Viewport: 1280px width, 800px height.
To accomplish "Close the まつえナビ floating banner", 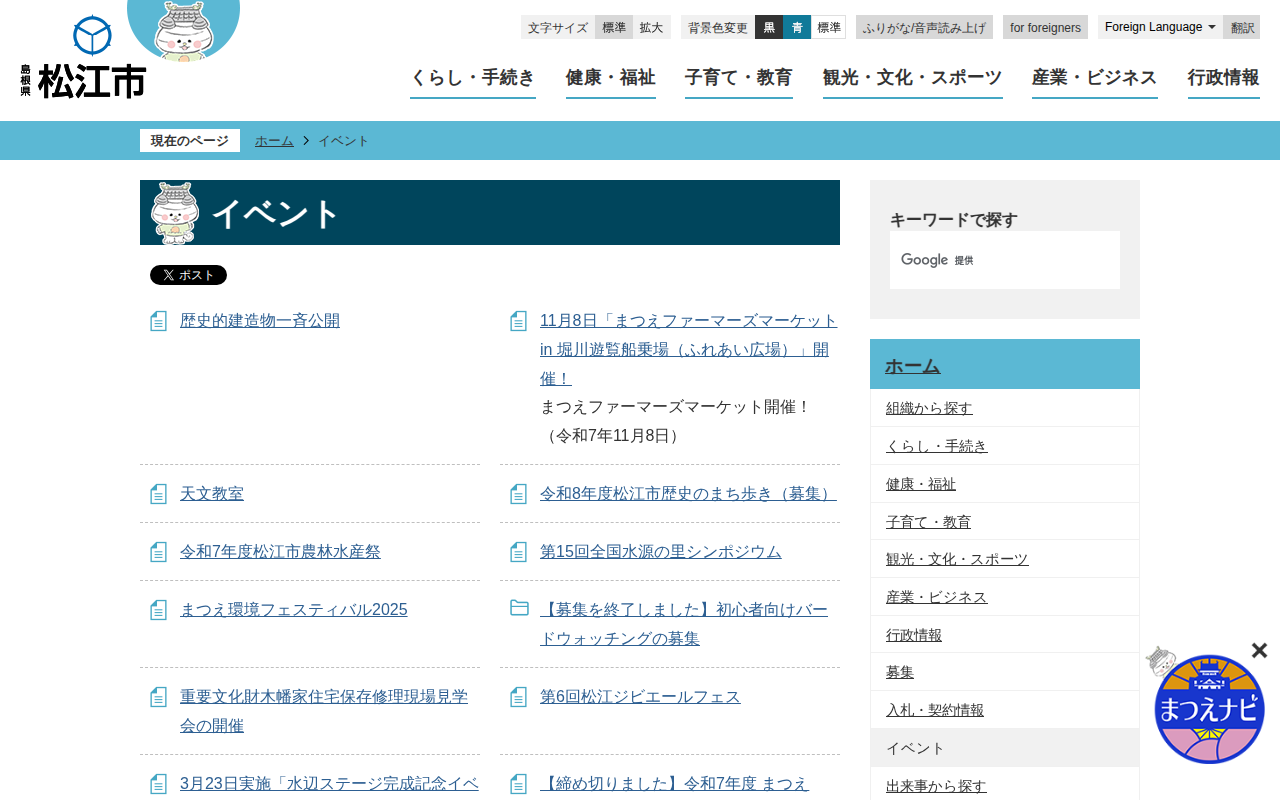I will click(1259, 650).
